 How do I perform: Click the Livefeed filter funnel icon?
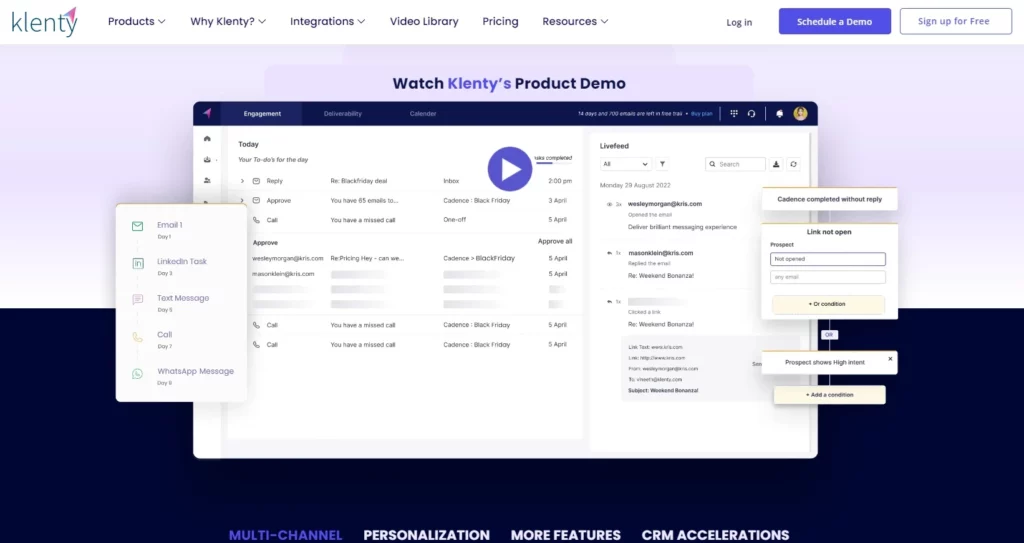[x=662, y=164]
